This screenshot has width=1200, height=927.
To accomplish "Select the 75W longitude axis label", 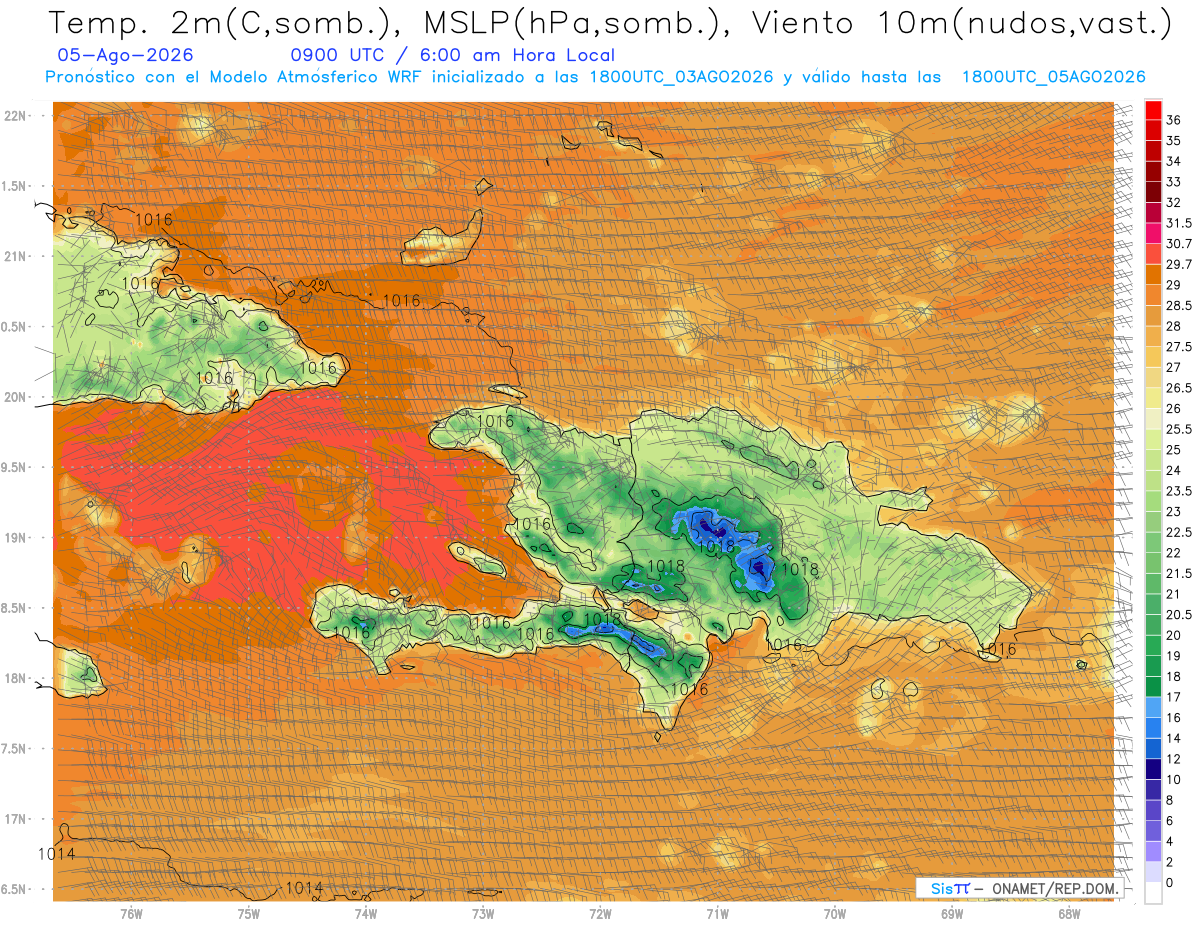I will pos(249,914).
